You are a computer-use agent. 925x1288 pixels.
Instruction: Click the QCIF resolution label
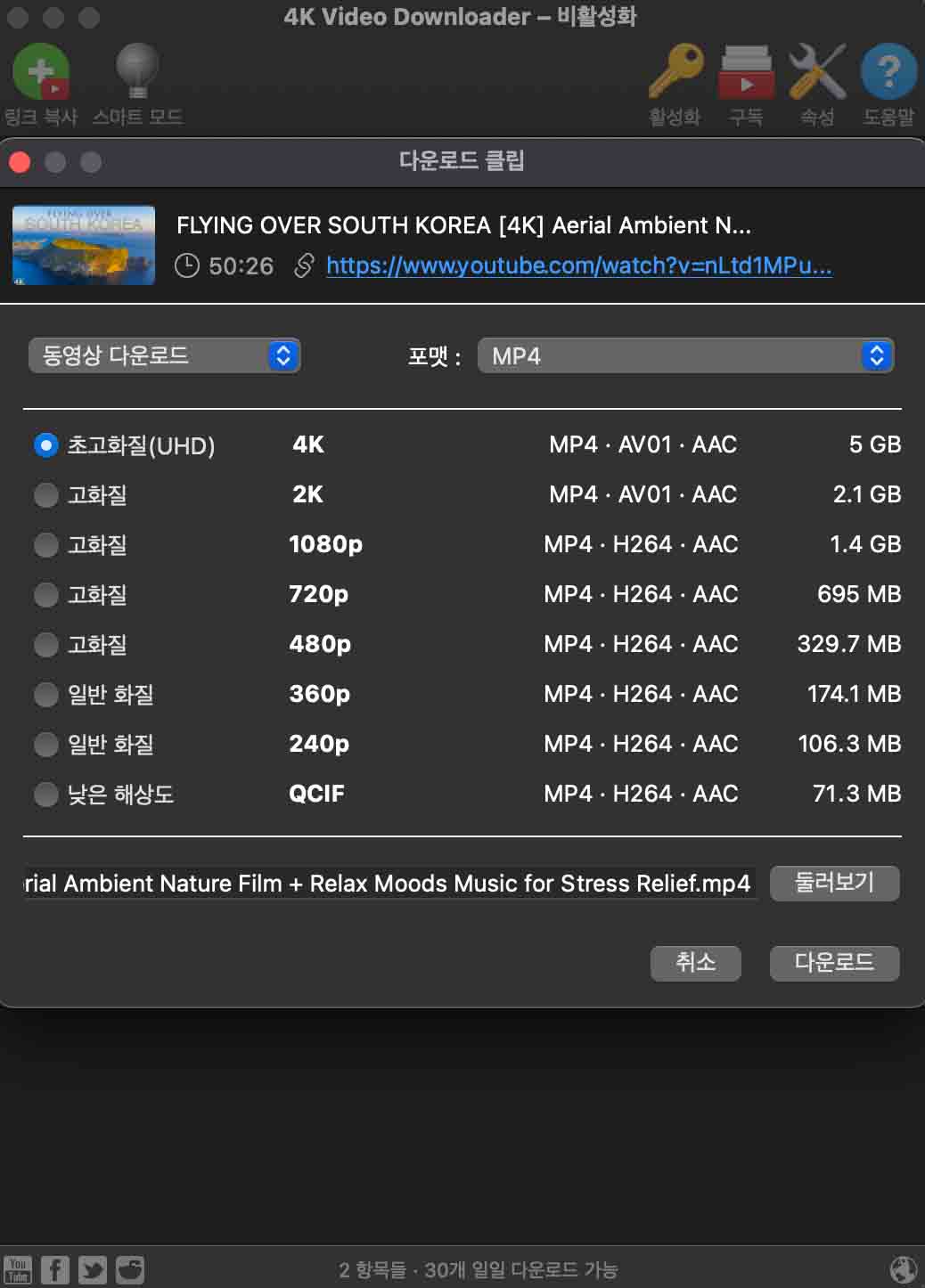click(x=316, y=794)
